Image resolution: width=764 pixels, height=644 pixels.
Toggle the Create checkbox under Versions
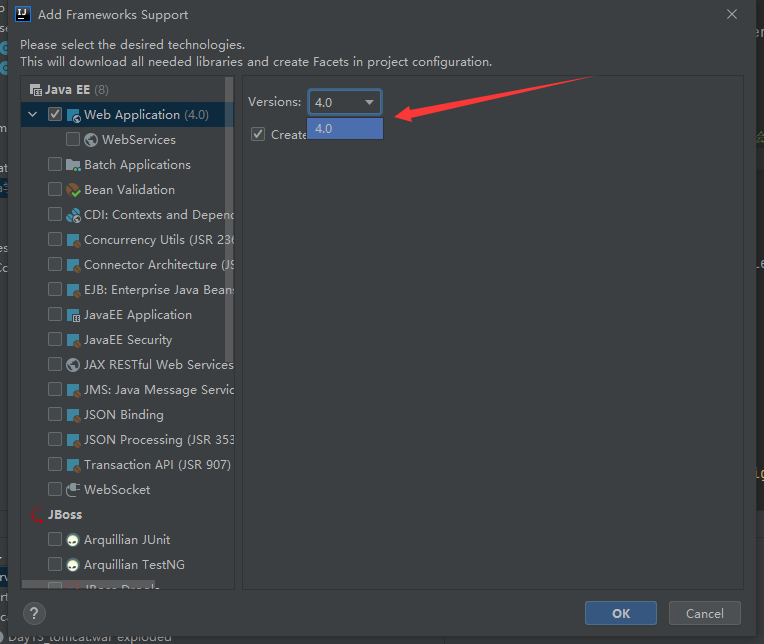pyautogui.click(x=258, y=134)
